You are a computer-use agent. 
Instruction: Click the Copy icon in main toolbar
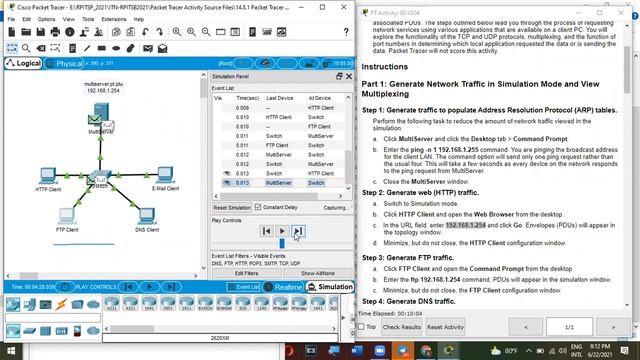(x=116, y=32)
